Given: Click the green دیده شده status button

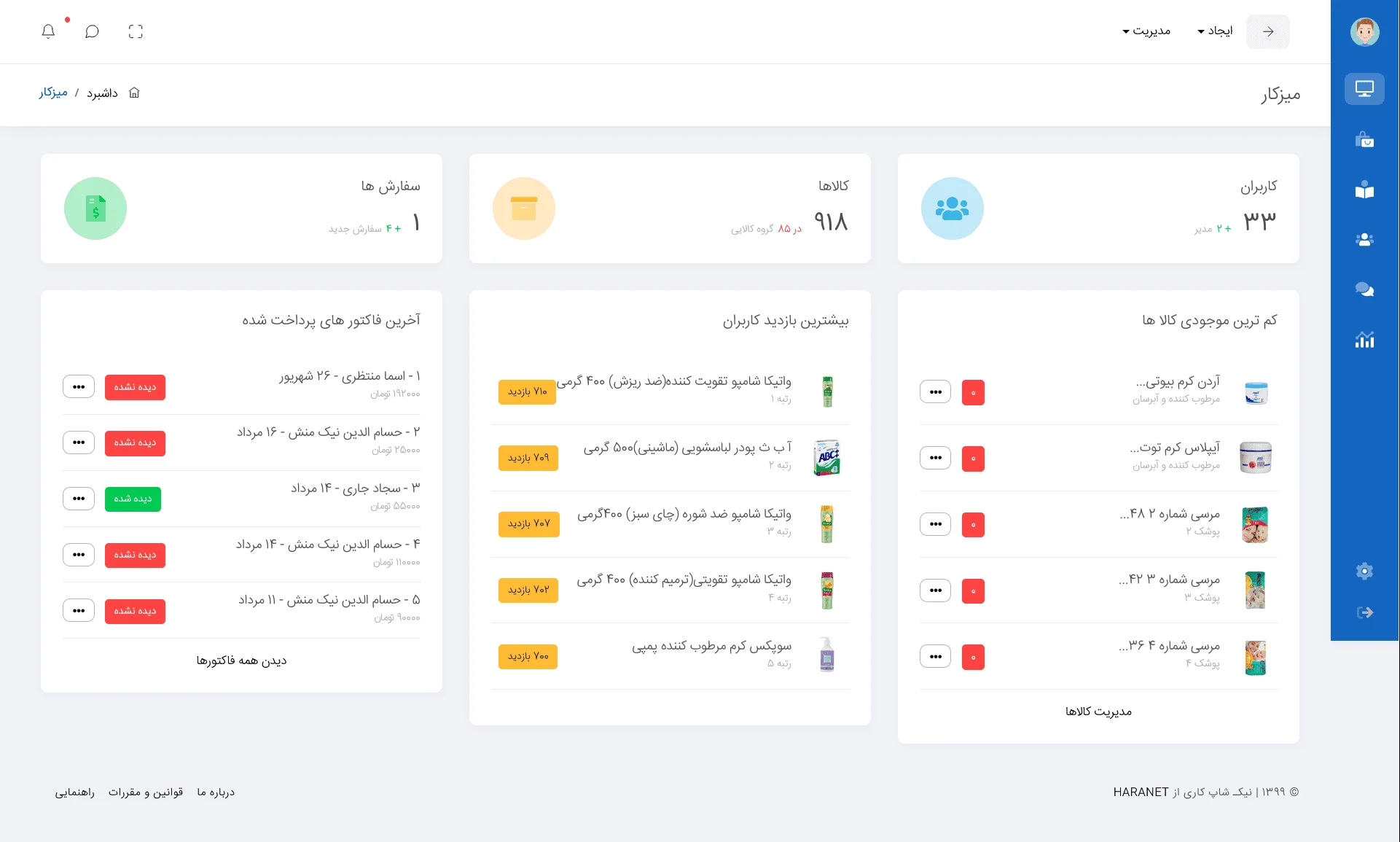Looking at the screenshot, I should [x=133, y=499].
